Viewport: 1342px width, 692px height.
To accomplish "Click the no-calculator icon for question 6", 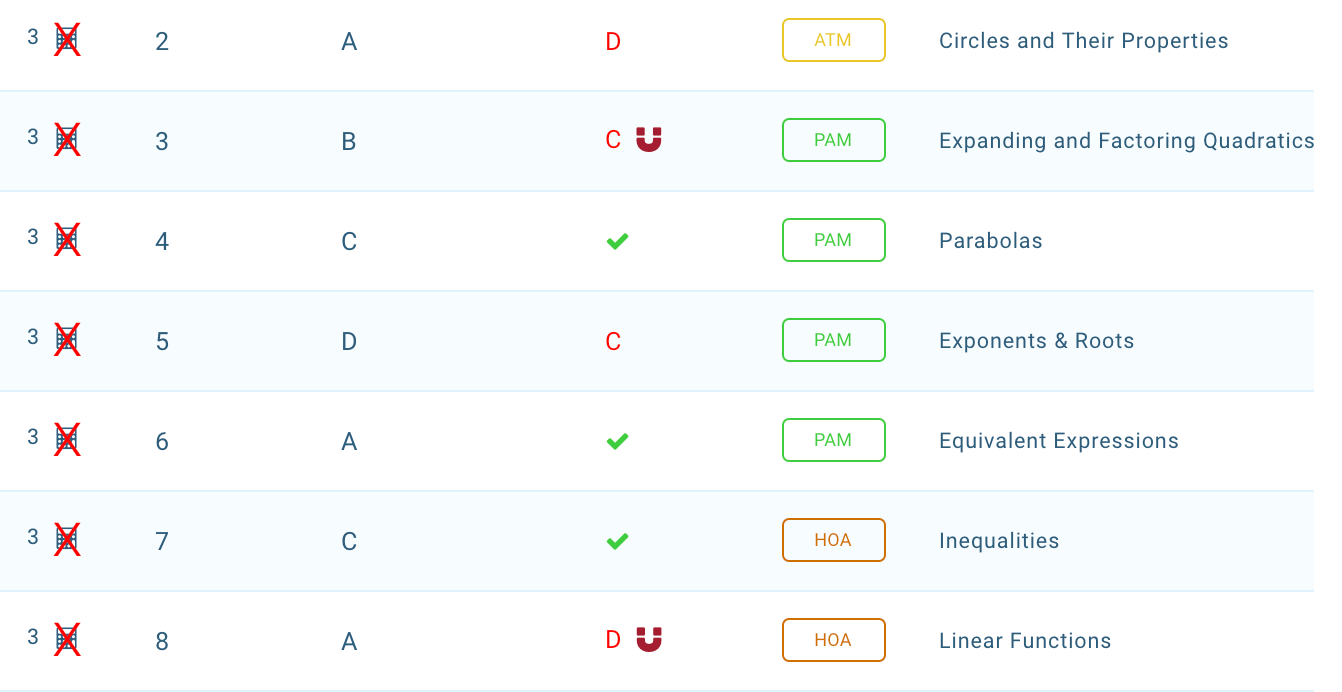I will click(67, 440).
